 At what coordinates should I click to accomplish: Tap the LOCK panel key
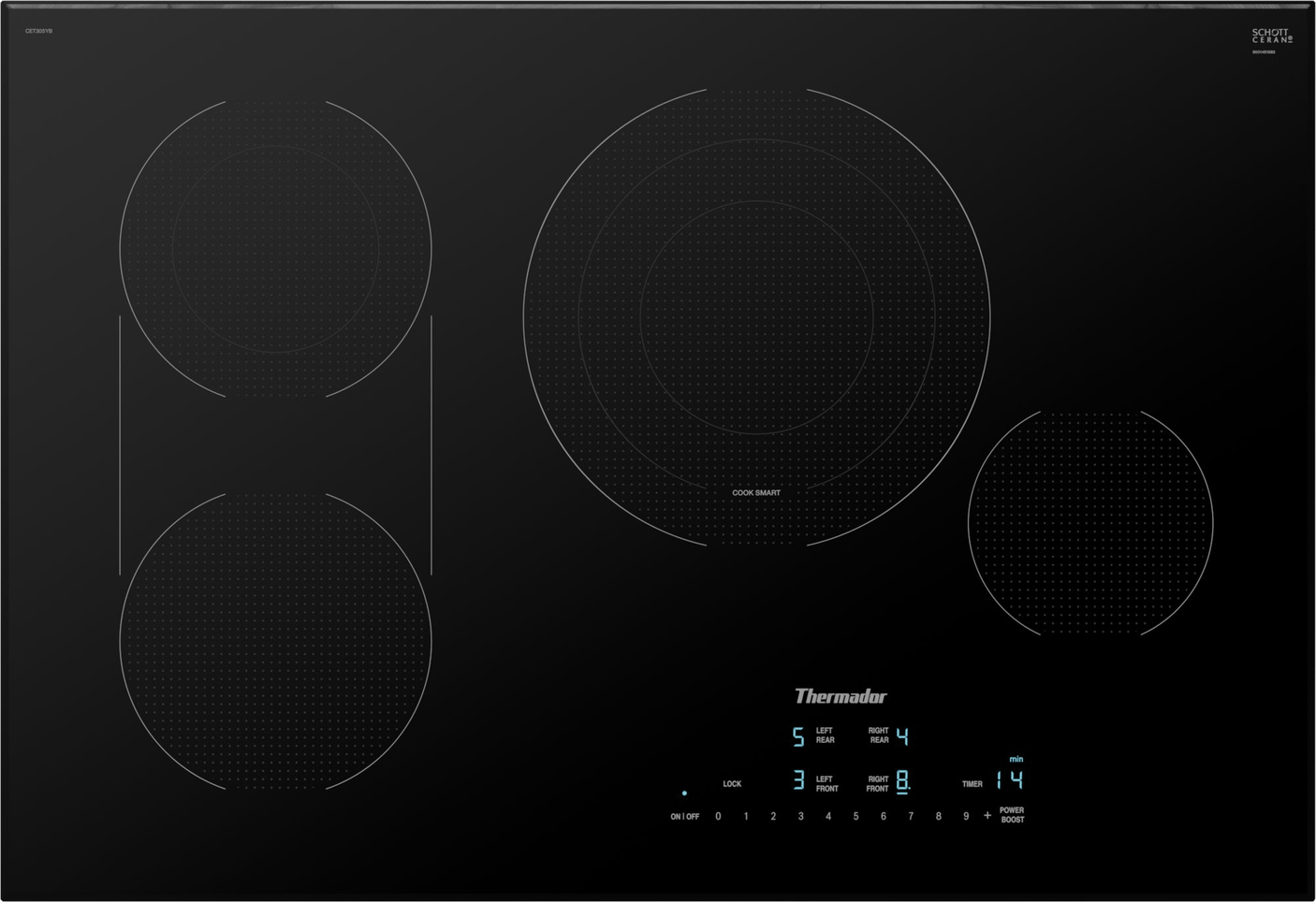tap(732, 784)
